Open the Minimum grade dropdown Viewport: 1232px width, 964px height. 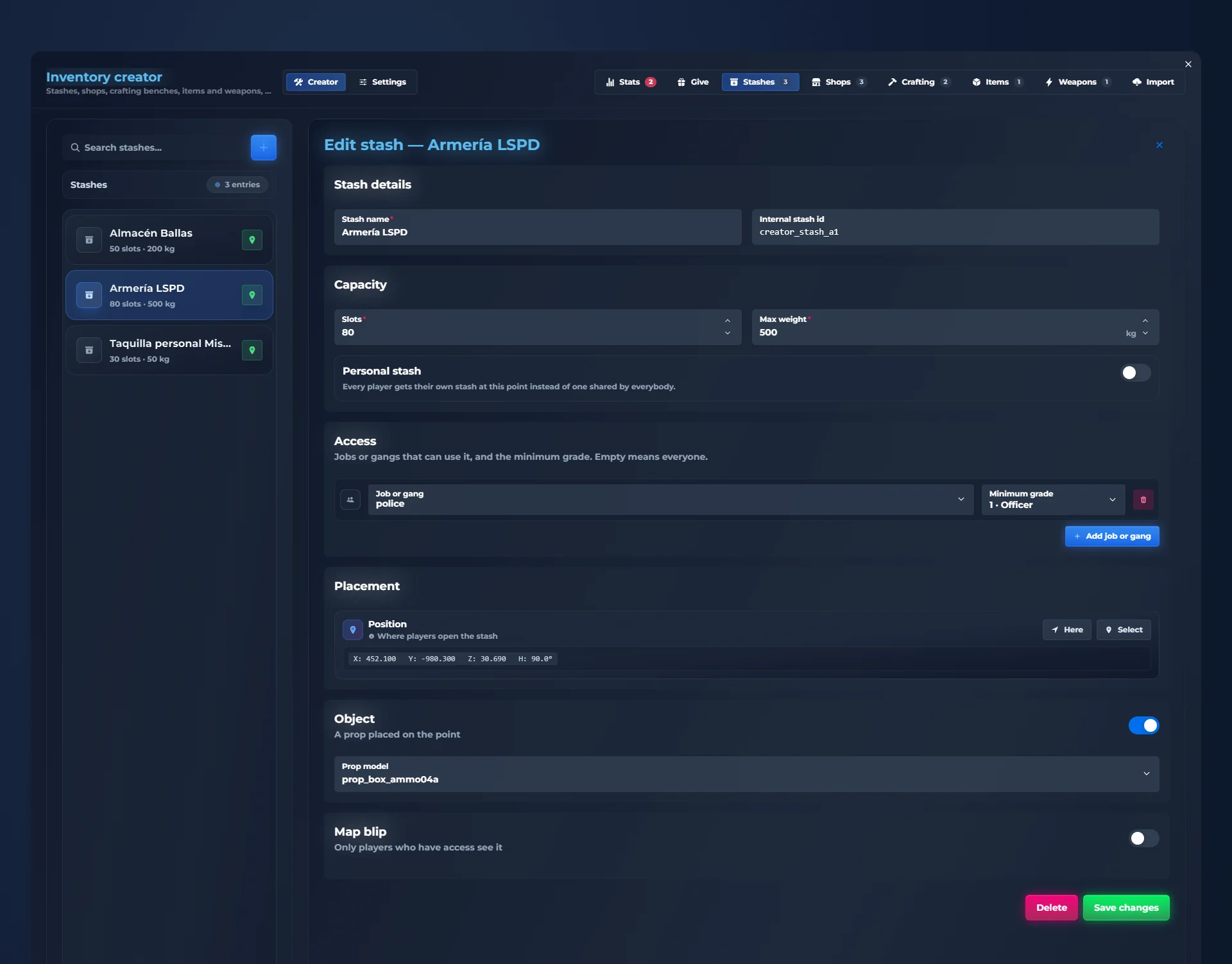click(1053, 500)
